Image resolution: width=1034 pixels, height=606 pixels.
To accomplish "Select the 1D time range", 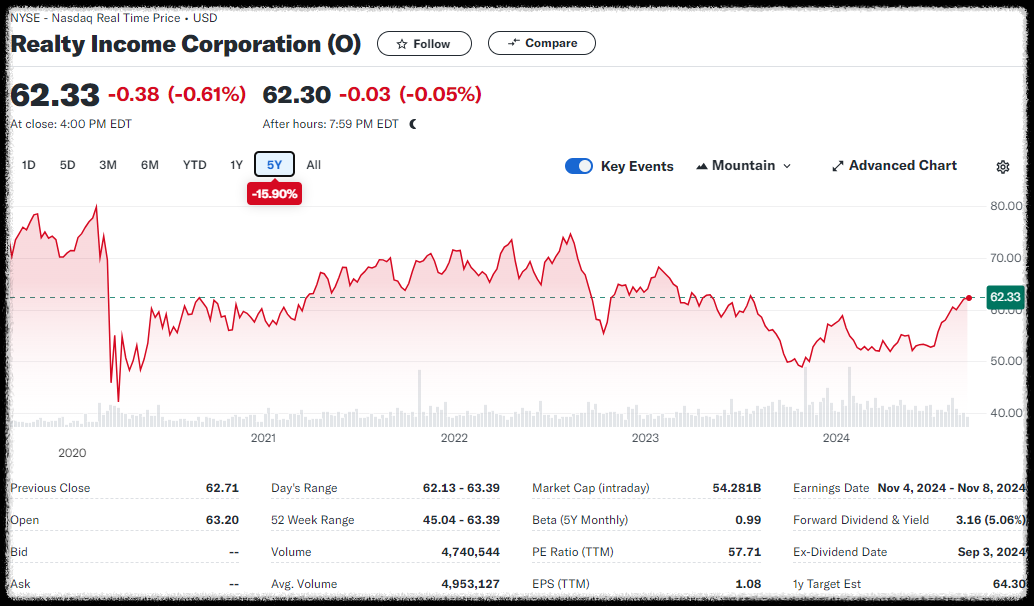I will 28,165.
